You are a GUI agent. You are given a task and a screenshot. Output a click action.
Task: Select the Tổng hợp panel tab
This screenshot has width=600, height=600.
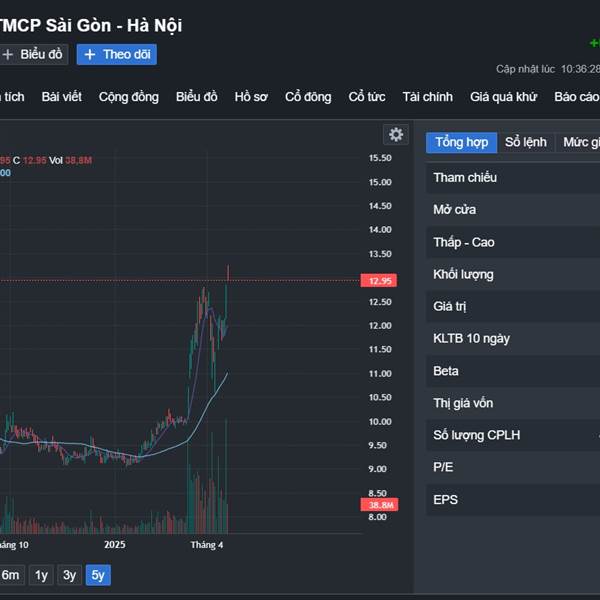point(461,142)
